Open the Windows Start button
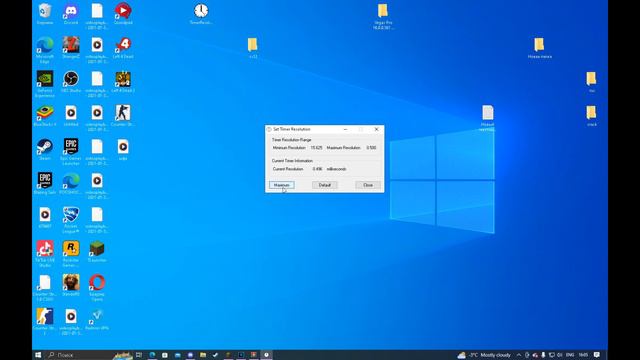Screen dimensions: 640x360 point(38,355)
